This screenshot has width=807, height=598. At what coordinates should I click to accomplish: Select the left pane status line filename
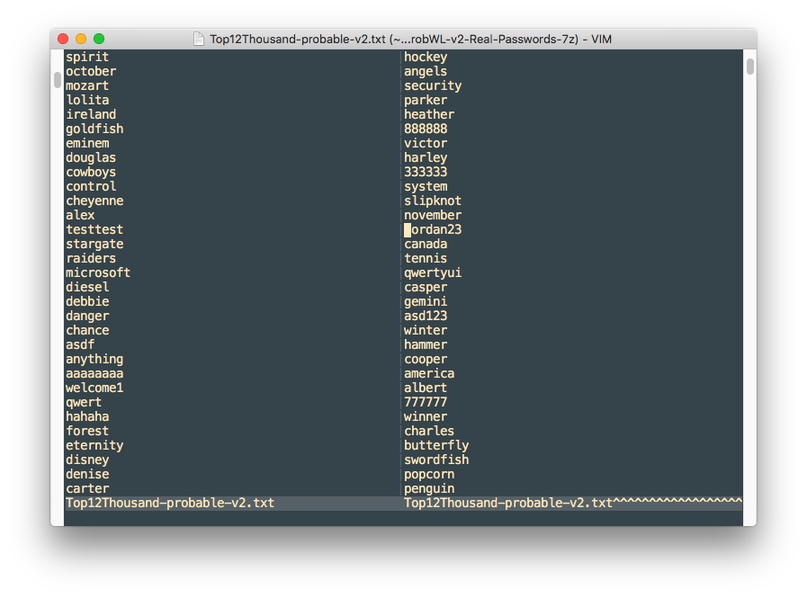(x=170, y=503)
